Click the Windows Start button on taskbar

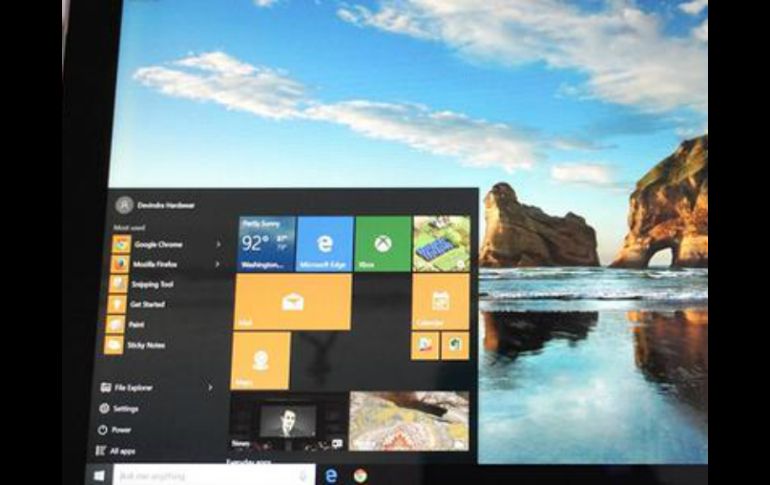[99, 475]
